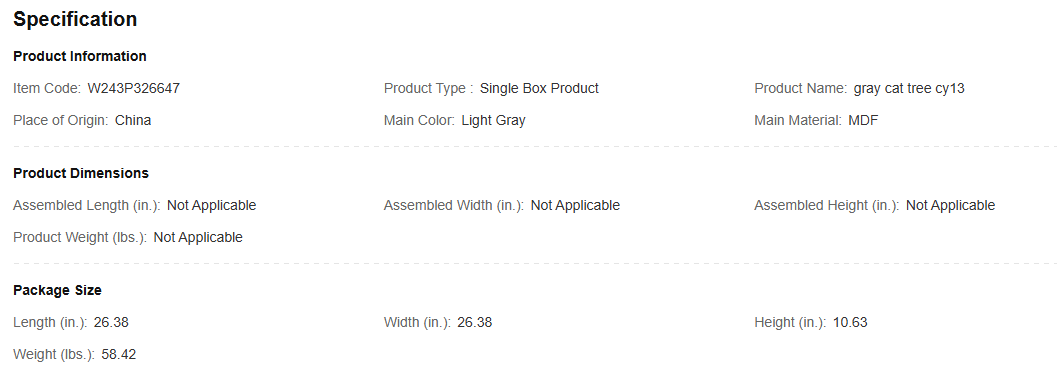Click the Item Code label
The image size is (1057, 377).
[x=47, y=88]
